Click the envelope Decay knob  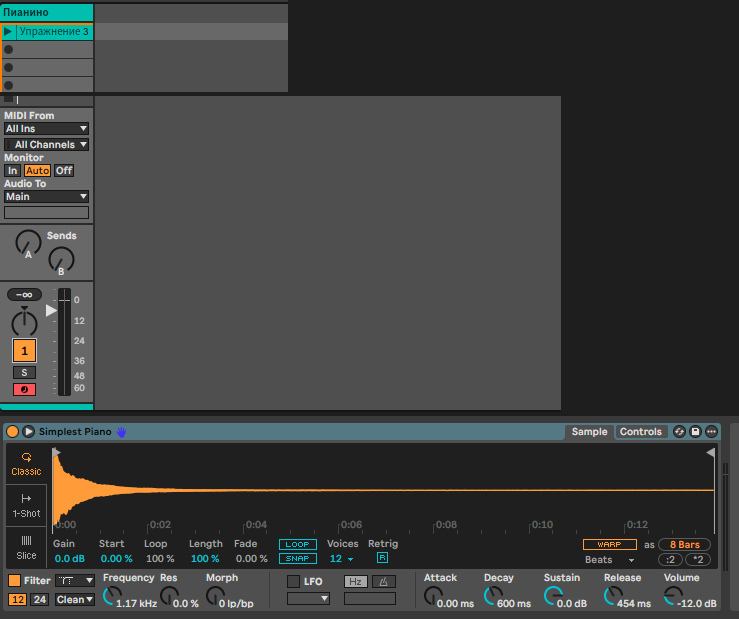(x=493, y=596)
